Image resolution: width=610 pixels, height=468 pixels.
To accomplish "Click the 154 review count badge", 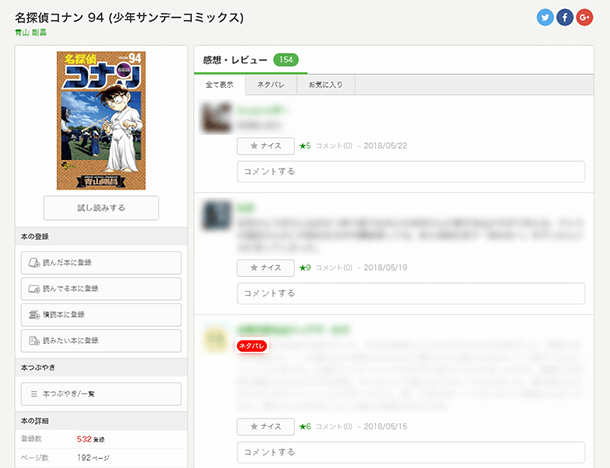I will (x=286, y=60).
